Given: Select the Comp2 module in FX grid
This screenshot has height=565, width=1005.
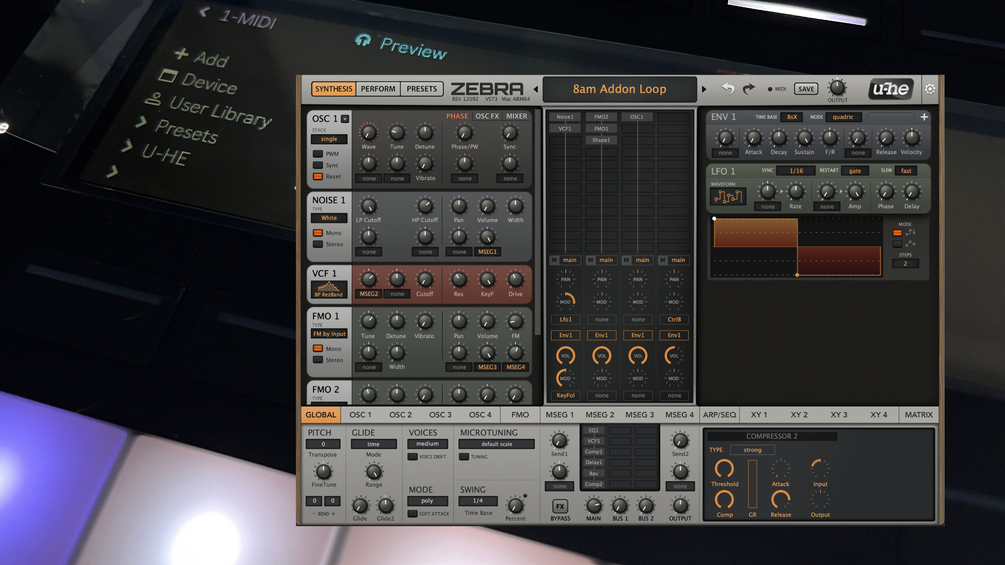Looking at the screenshot, I should (x=594, y=484).
